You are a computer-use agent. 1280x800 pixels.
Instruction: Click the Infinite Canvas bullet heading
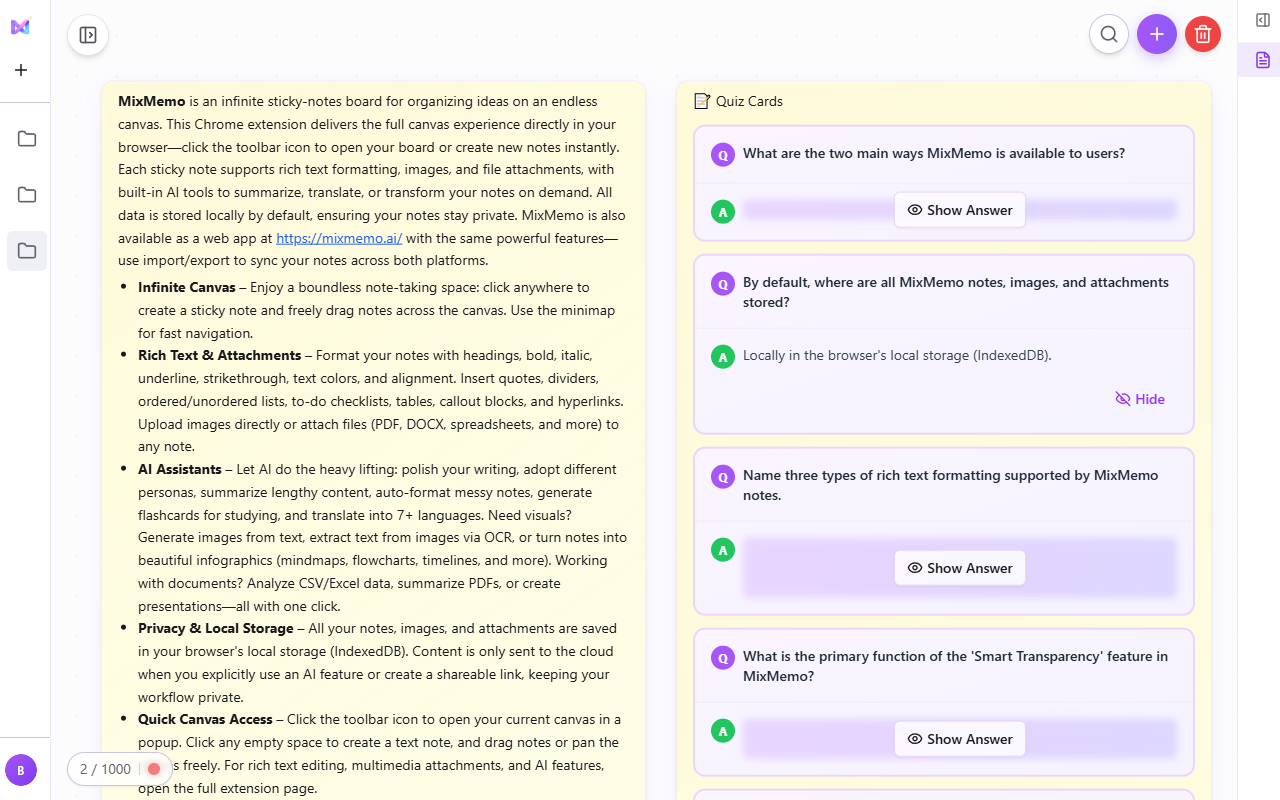pyautogui.click(x=187, y=287)
